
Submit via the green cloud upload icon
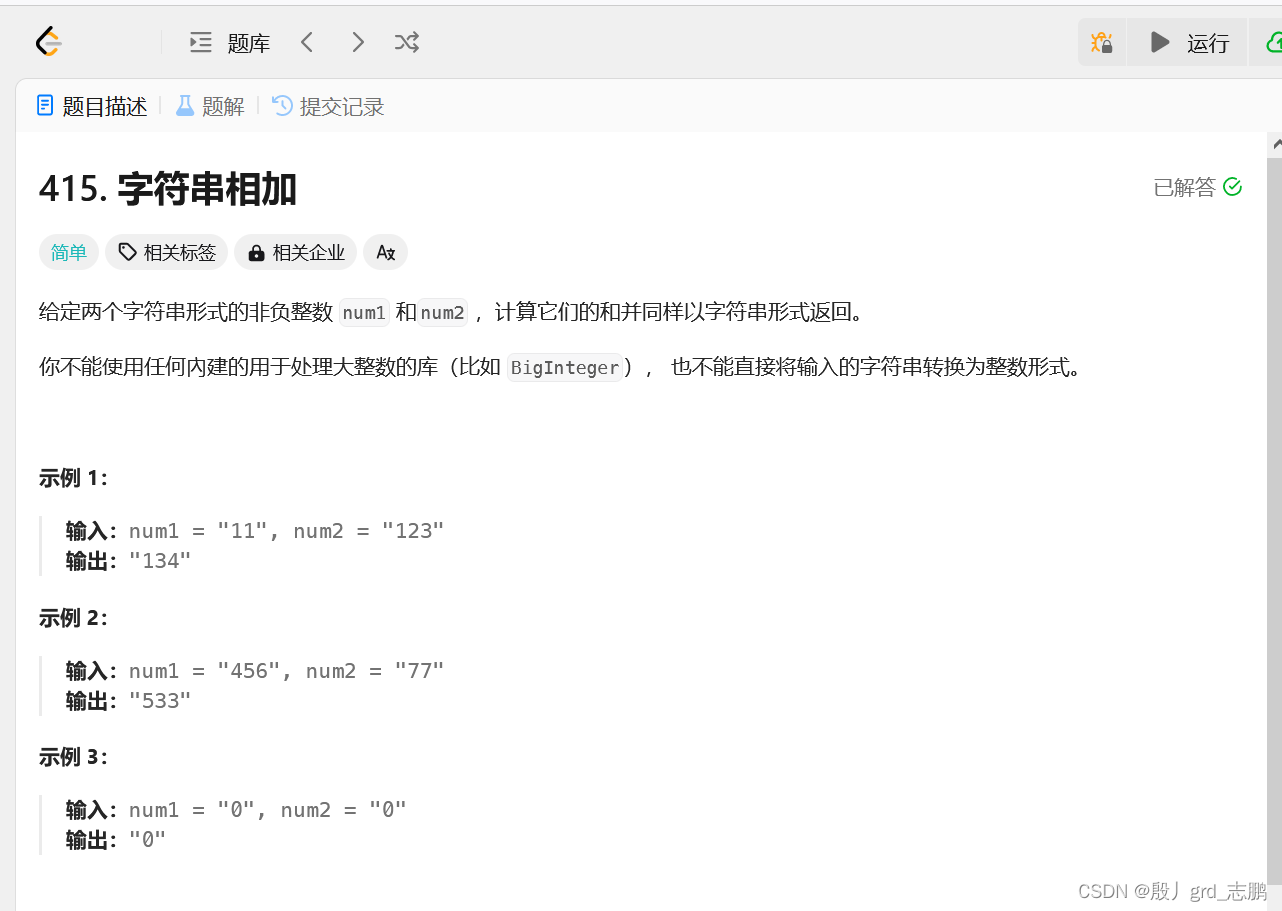pos(1273,43)
